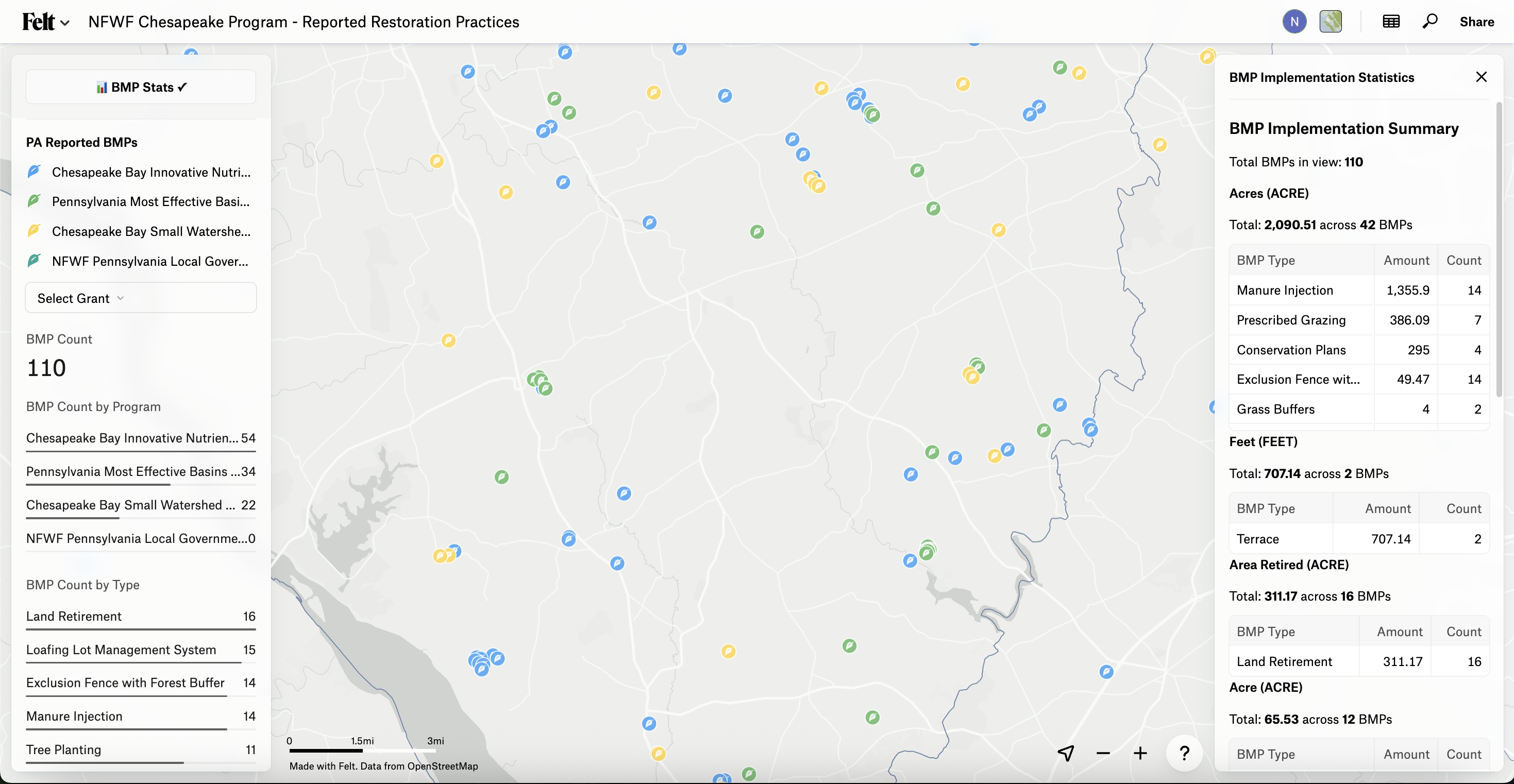Click the map title text

coord(304,22)
